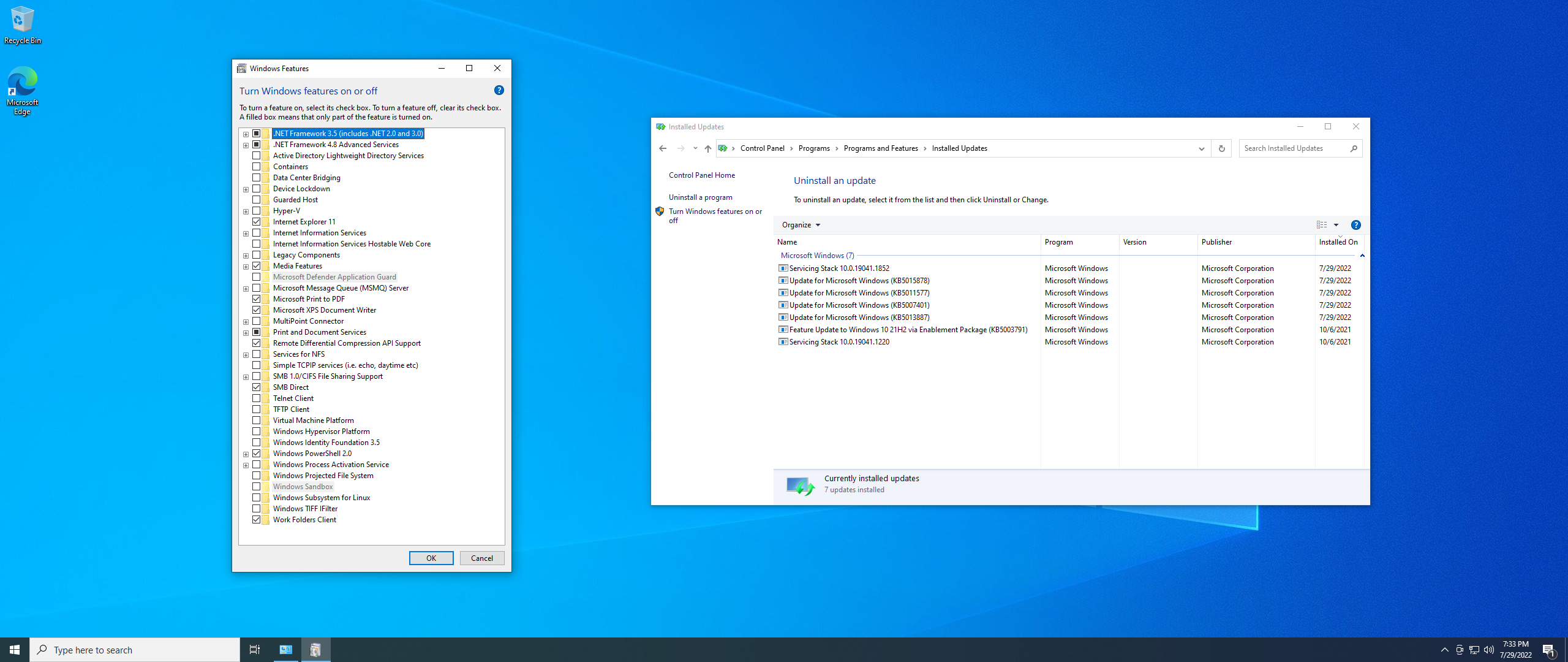1568x662 pixels.
Task: Expand the .NET Framework 3.5 tree node
Action: point(246,134)
